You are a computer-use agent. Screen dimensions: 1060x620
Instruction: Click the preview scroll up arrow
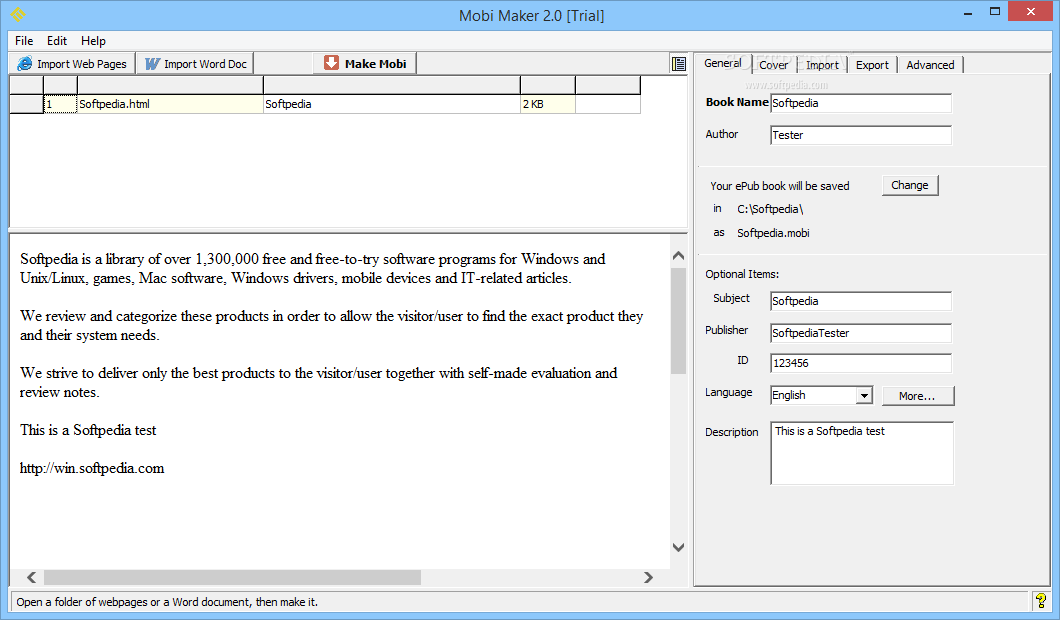tap(679, 256)
